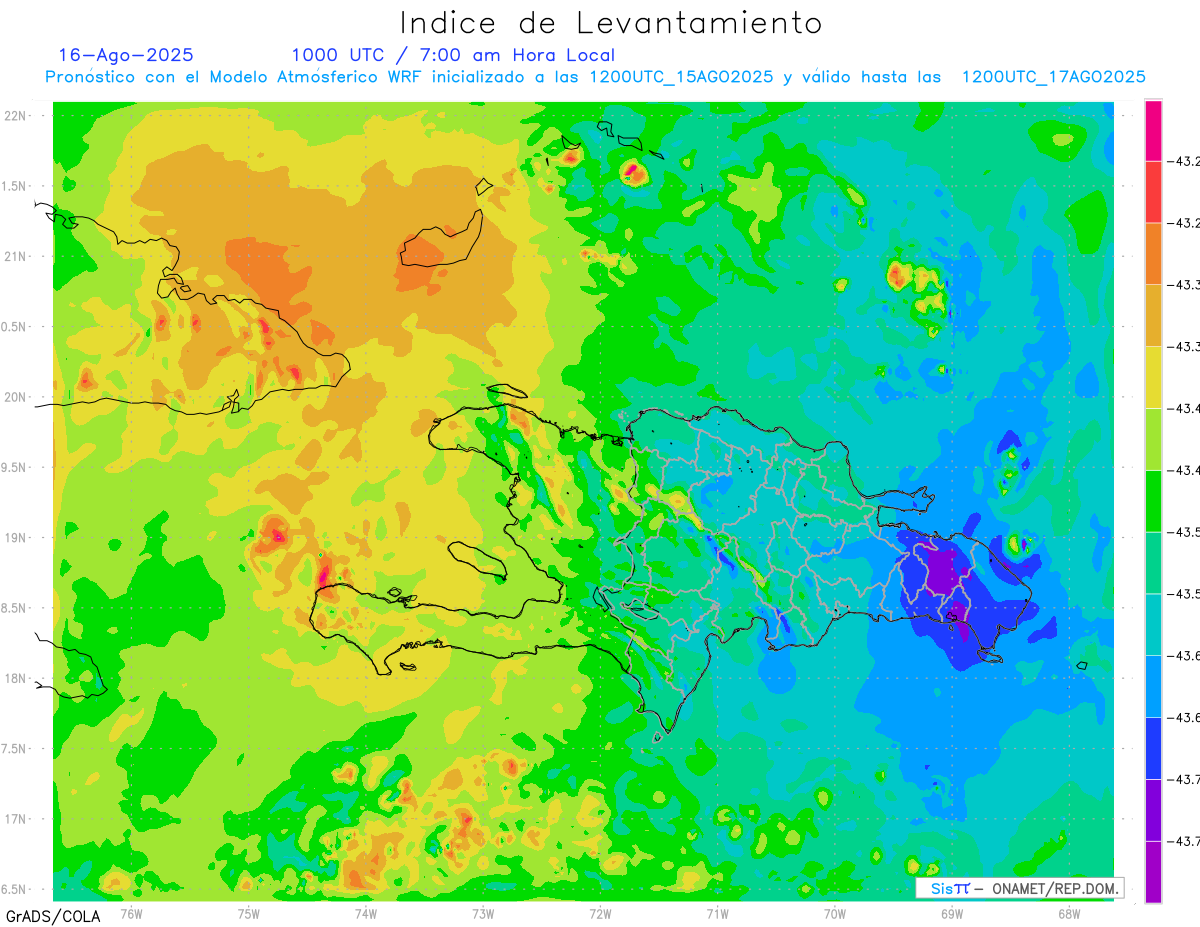The width and height of the screenshot is (1200, 927).
Task: Click the 'ONAMET/REP.DOM.' credit box
Action: click(x=1019, y=888)
